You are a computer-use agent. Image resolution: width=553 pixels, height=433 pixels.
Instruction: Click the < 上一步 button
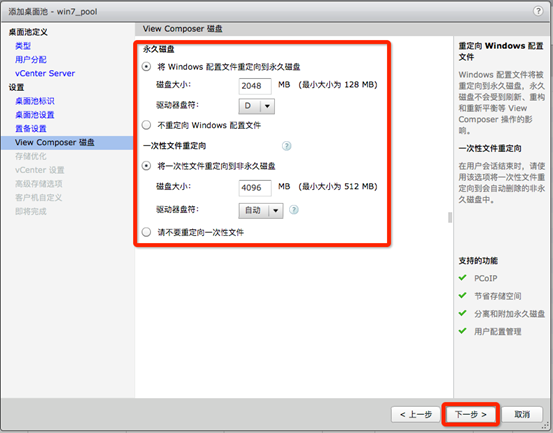(x=416, y=414)
